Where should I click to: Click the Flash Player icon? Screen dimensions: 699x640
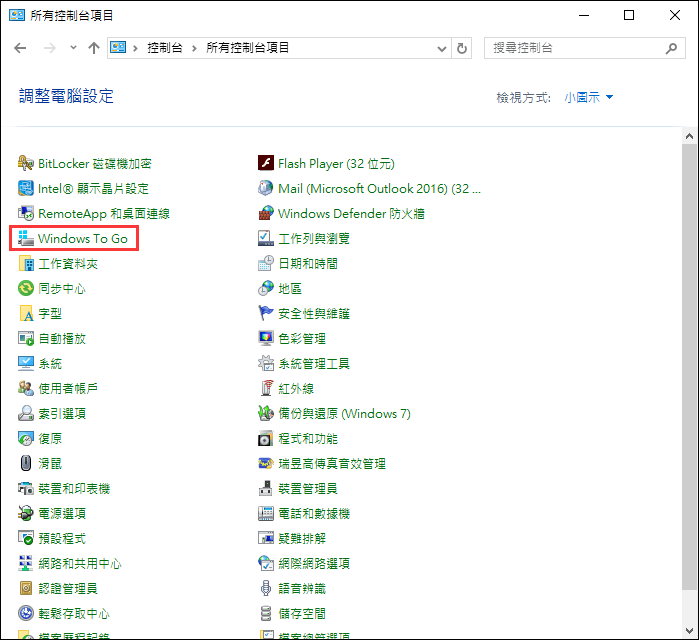click(x=266, y=164)
